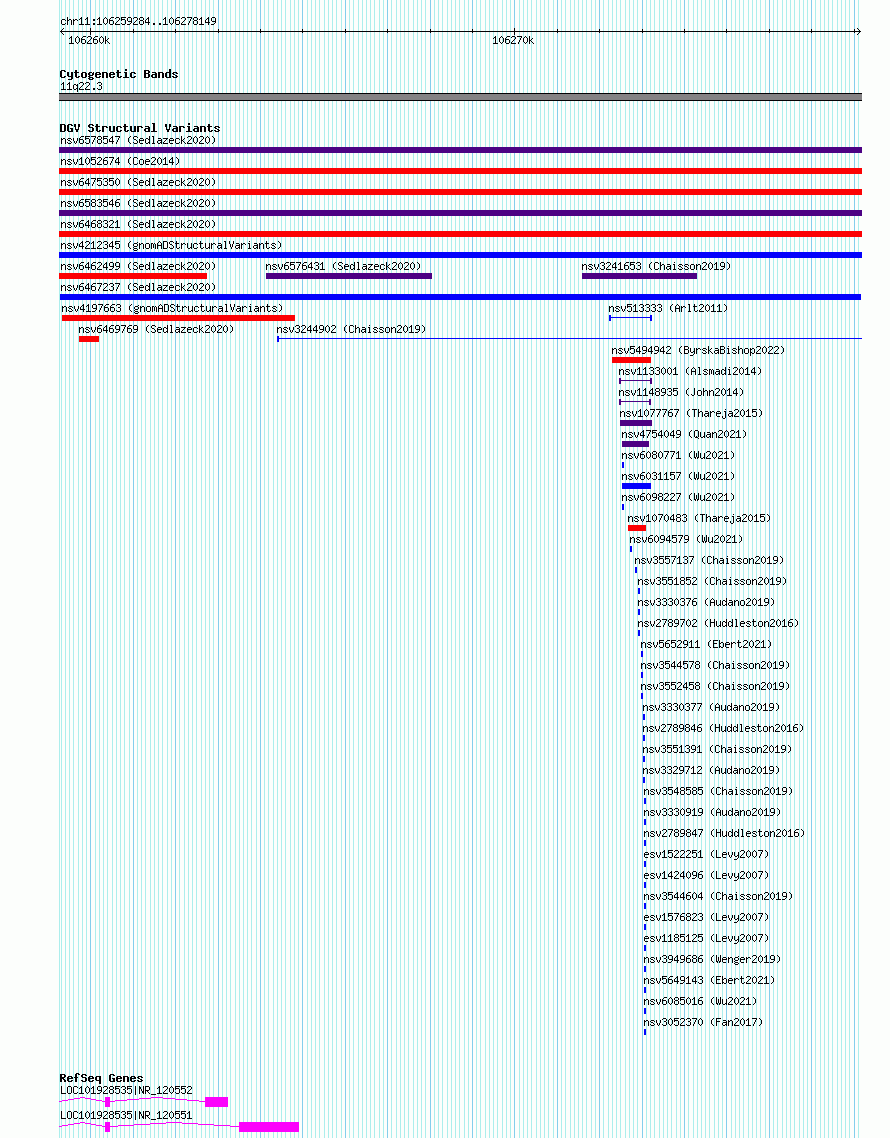The width and height of the screenshot is (890, 1138).
Task: Click the nsv6468321 (Sedlazeck2020) label
Action: [x=138, y=224]
